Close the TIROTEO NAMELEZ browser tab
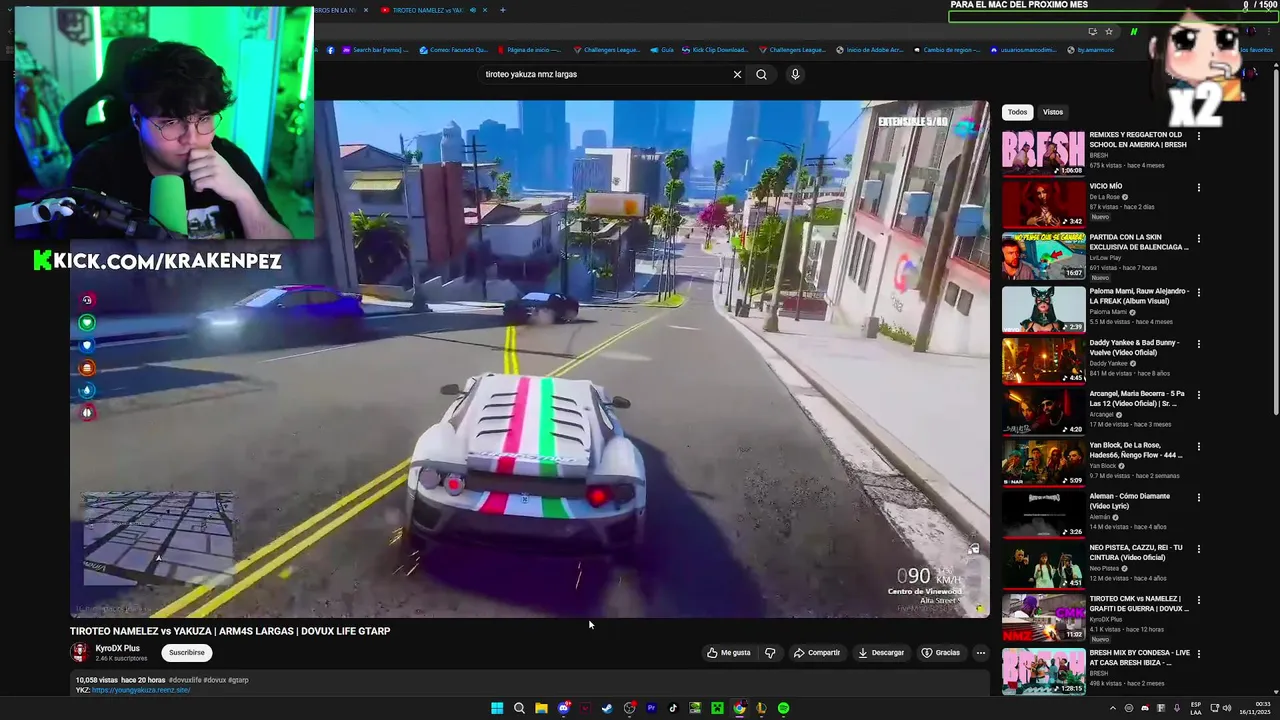 (x=485, y=10)
